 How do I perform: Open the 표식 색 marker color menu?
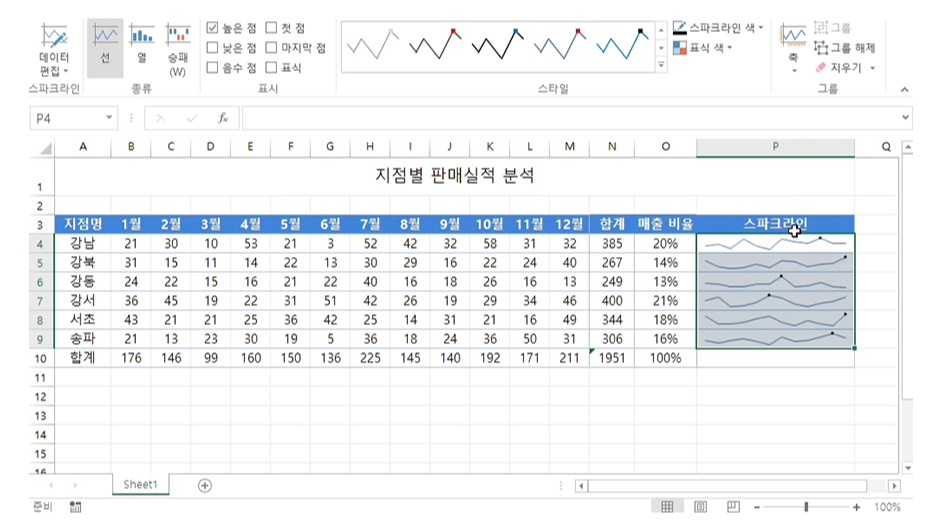click(x=703, y=47)
